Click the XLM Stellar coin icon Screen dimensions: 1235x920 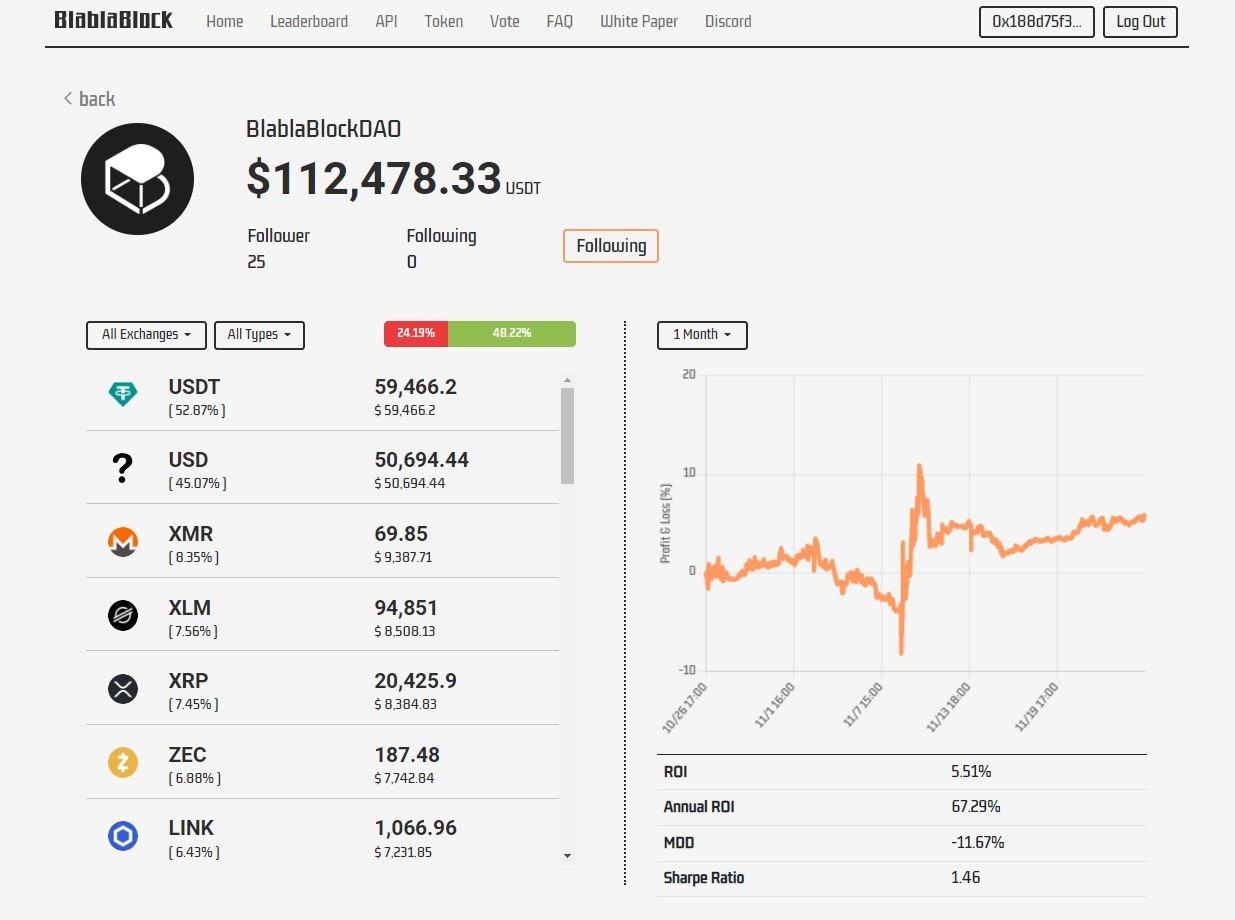click(123, 616)
